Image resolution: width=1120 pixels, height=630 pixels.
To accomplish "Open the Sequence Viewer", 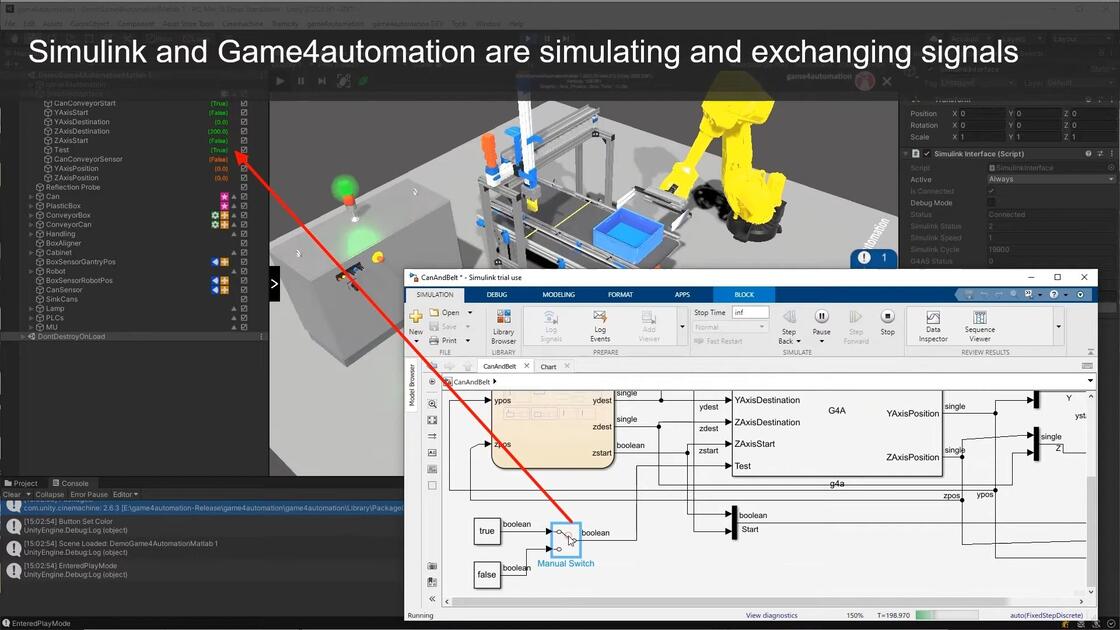I will [979, 326].
